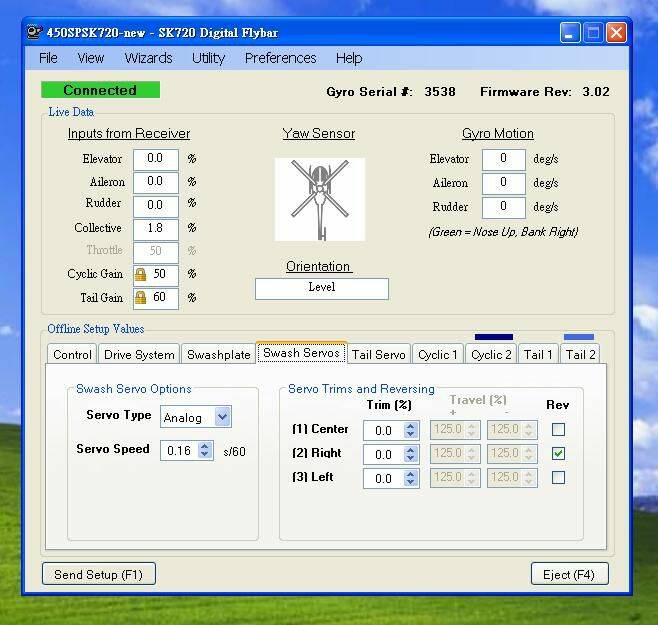Click the (3) Left trim value field
The height and width of the screenshot is (625, 658).
coord(384,478)
